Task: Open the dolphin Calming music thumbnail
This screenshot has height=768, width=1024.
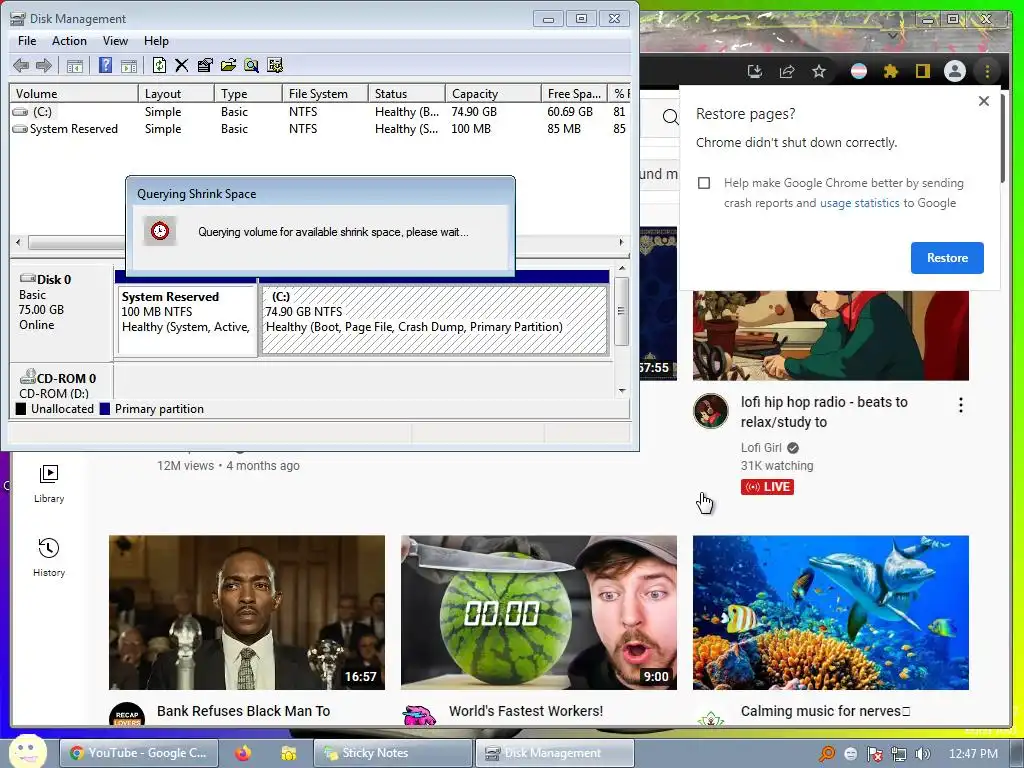Action: [x=831, y=613]
